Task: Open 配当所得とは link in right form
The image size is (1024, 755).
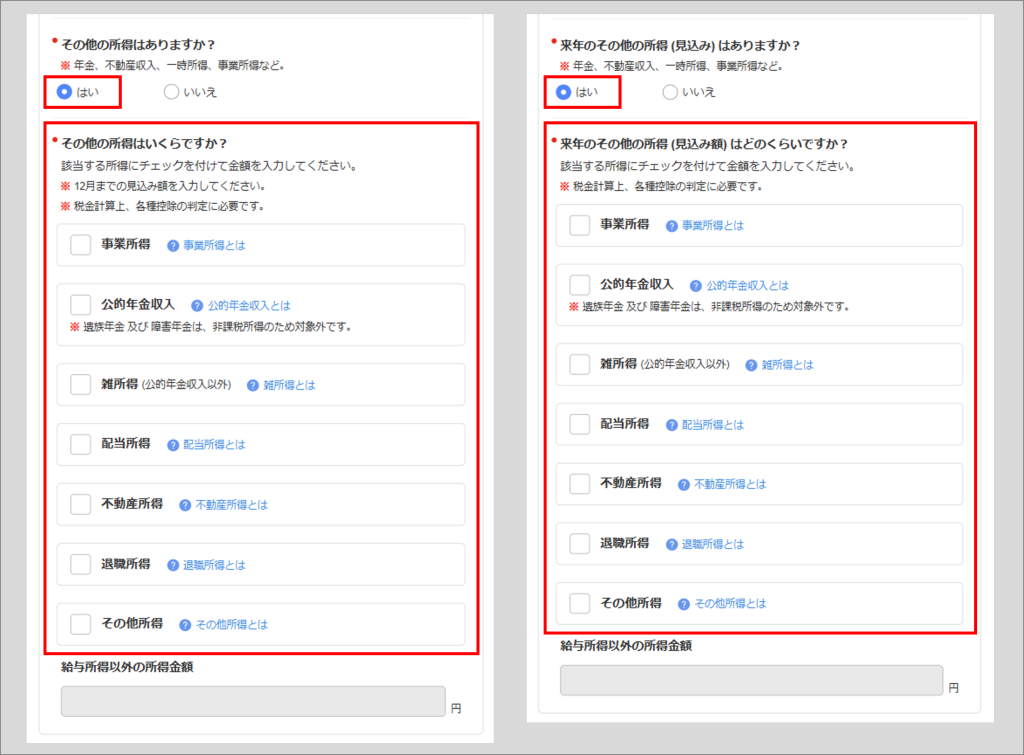Action: coord(713,425)
